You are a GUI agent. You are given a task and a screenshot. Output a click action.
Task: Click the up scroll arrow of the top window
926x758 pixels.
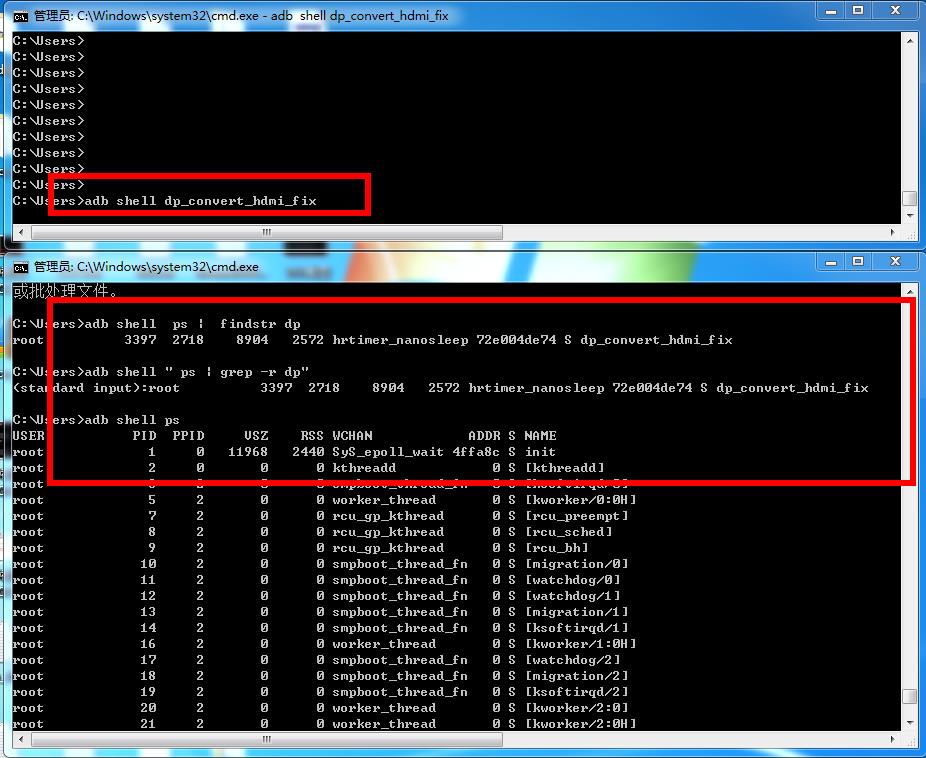pyautogui.click(x=910, y=40)
